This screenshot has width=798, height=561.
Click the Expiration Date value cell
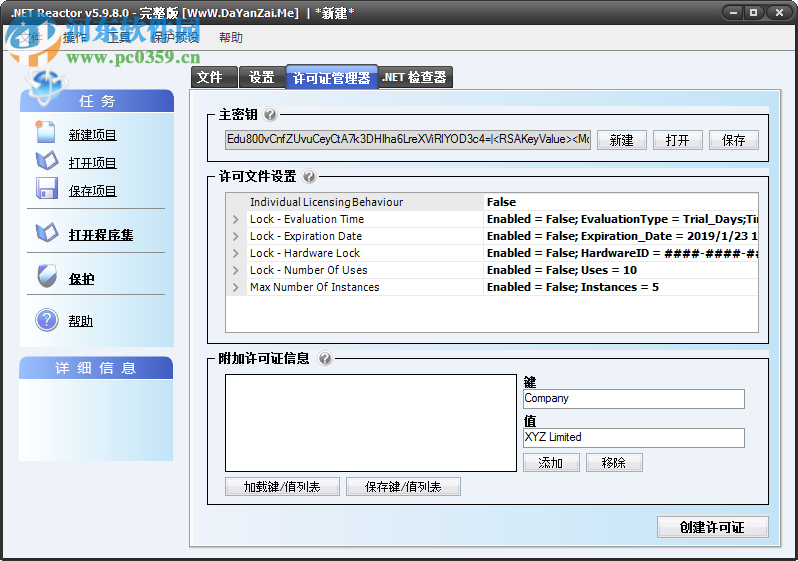(621, 236)
